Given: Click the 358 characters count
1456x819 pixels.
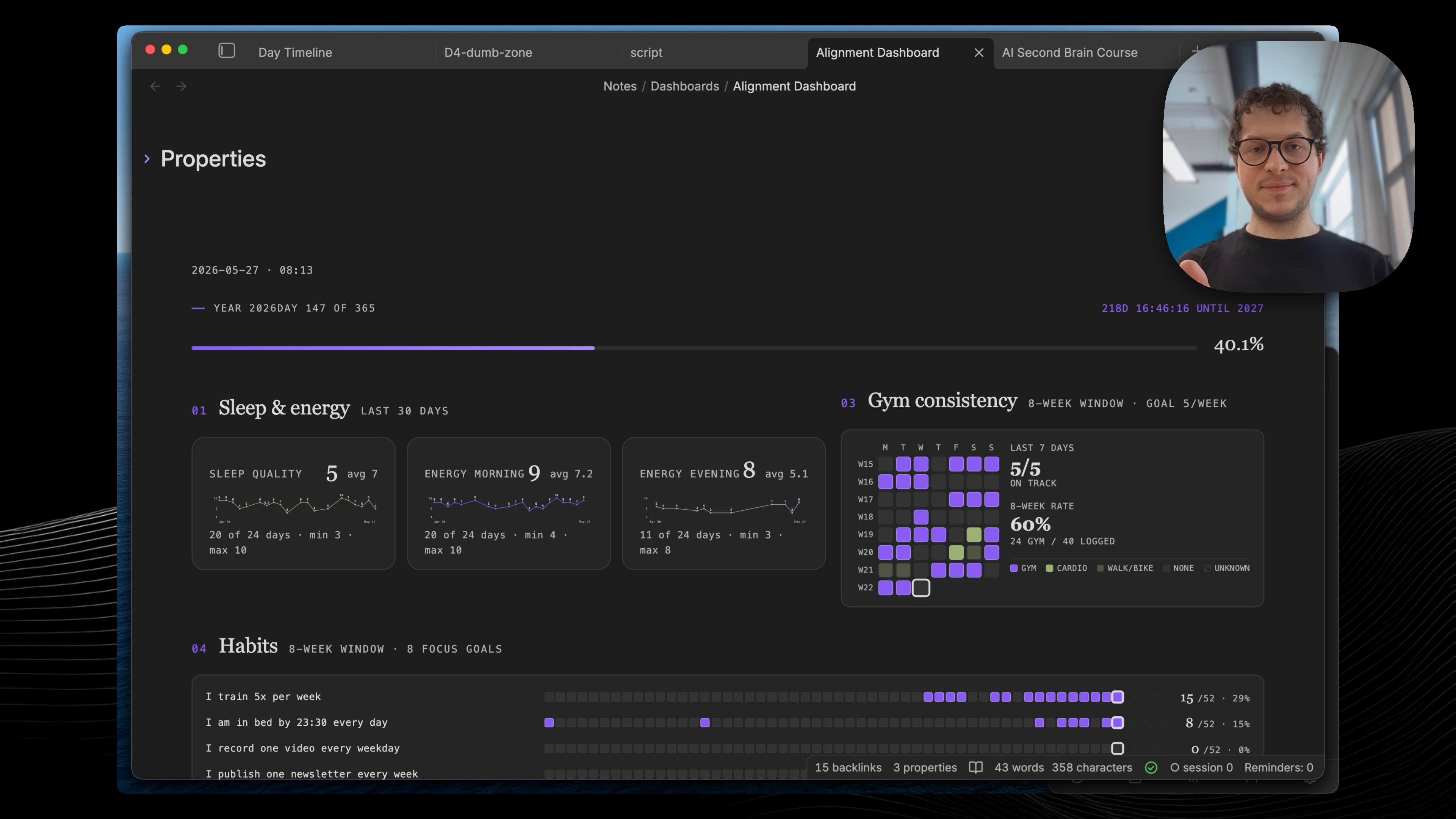Looking at the screenshot, I should coord(1092,767).
